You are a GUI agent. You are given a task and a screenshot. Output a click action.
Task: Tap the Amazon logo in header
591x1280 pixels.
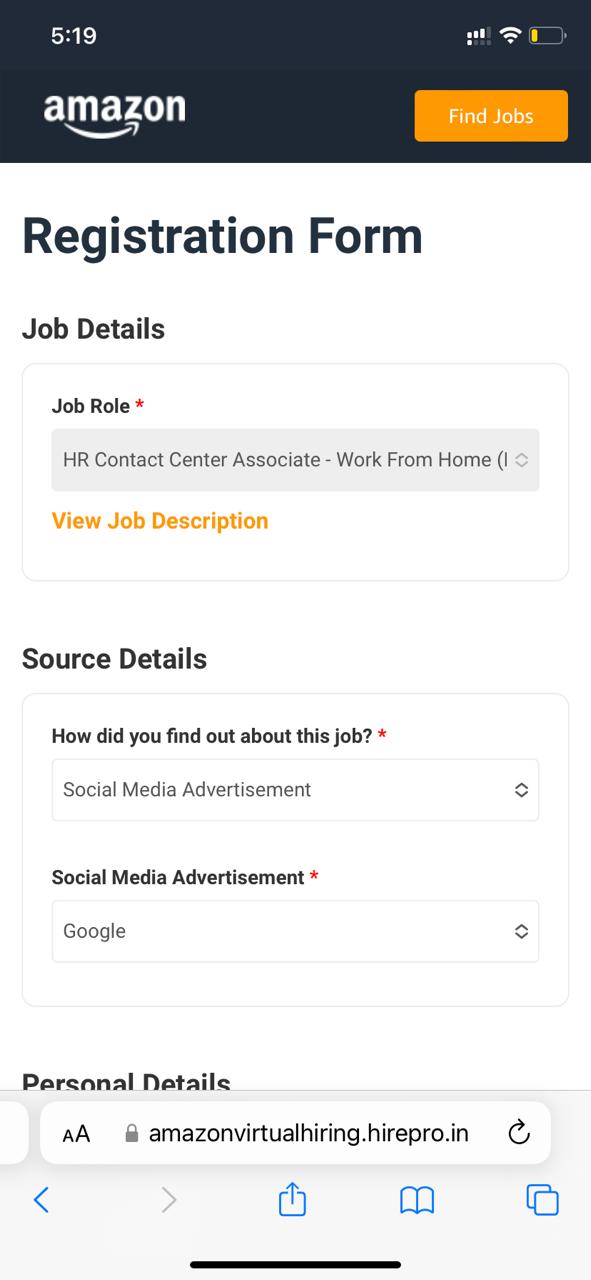114,116
